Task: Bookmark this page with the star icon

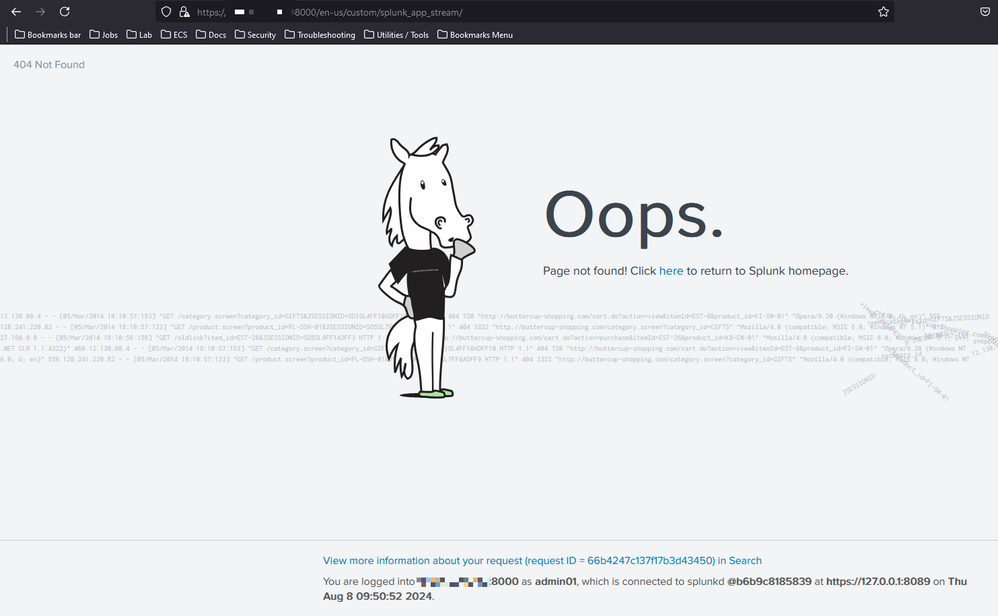Action: [883, 11]
